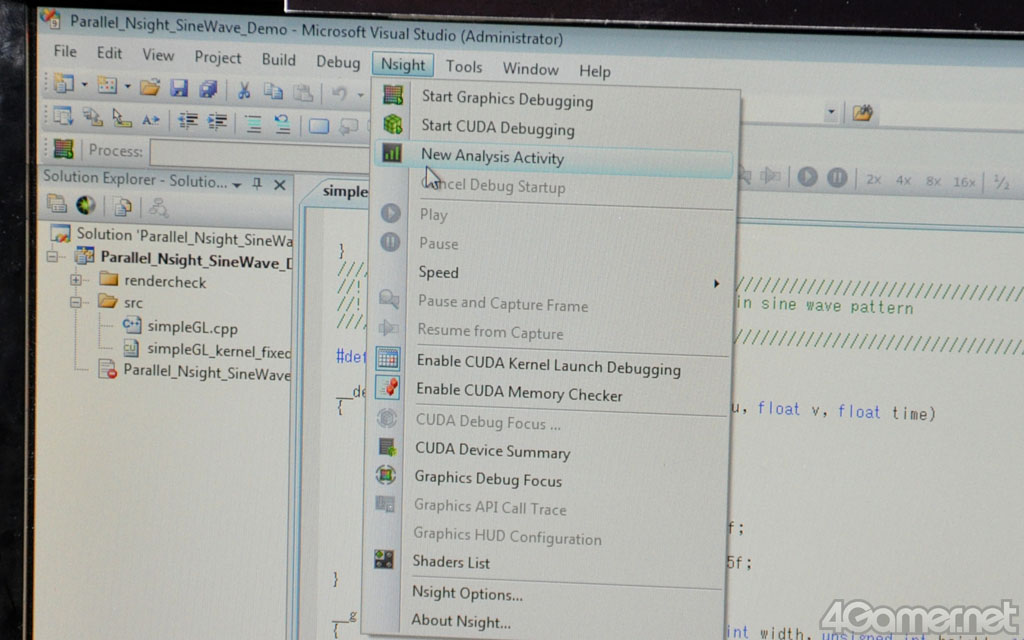Click the Add New Item icon
1024x640 pixels.
point(107,85)
